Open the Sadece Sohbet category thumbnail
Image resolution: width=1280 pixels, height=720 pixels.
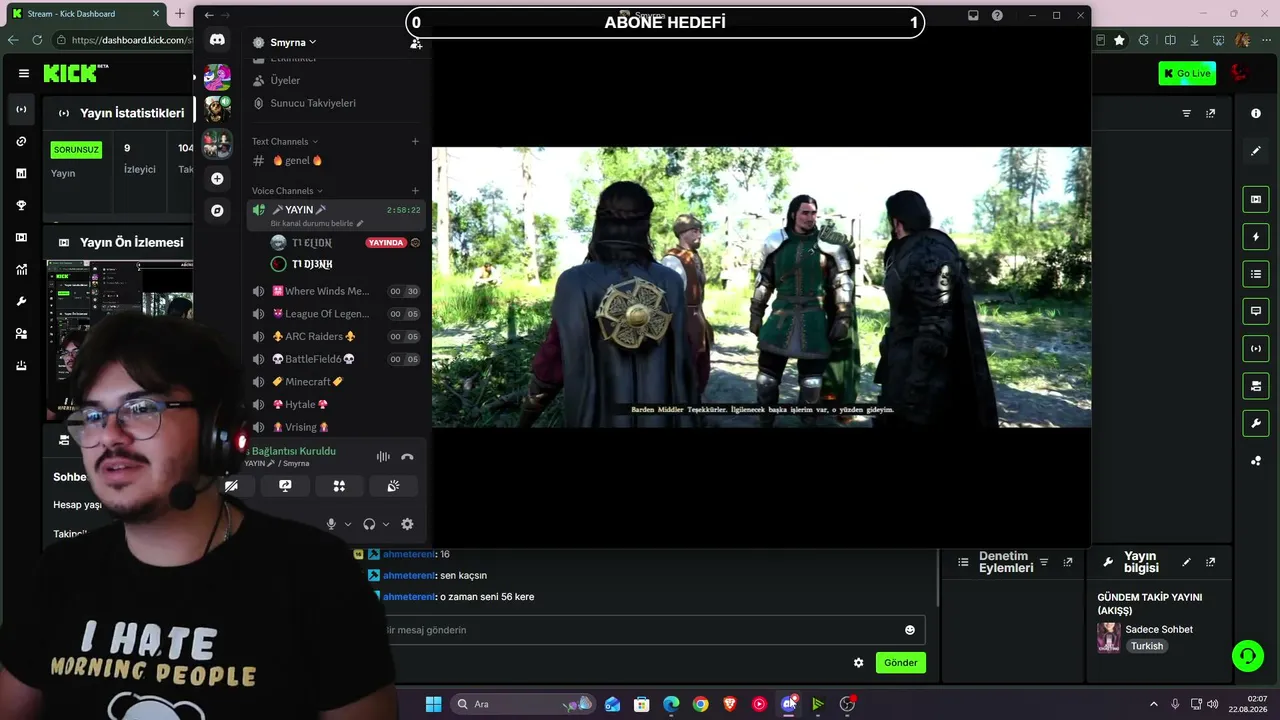click(x=1108, y=637)
